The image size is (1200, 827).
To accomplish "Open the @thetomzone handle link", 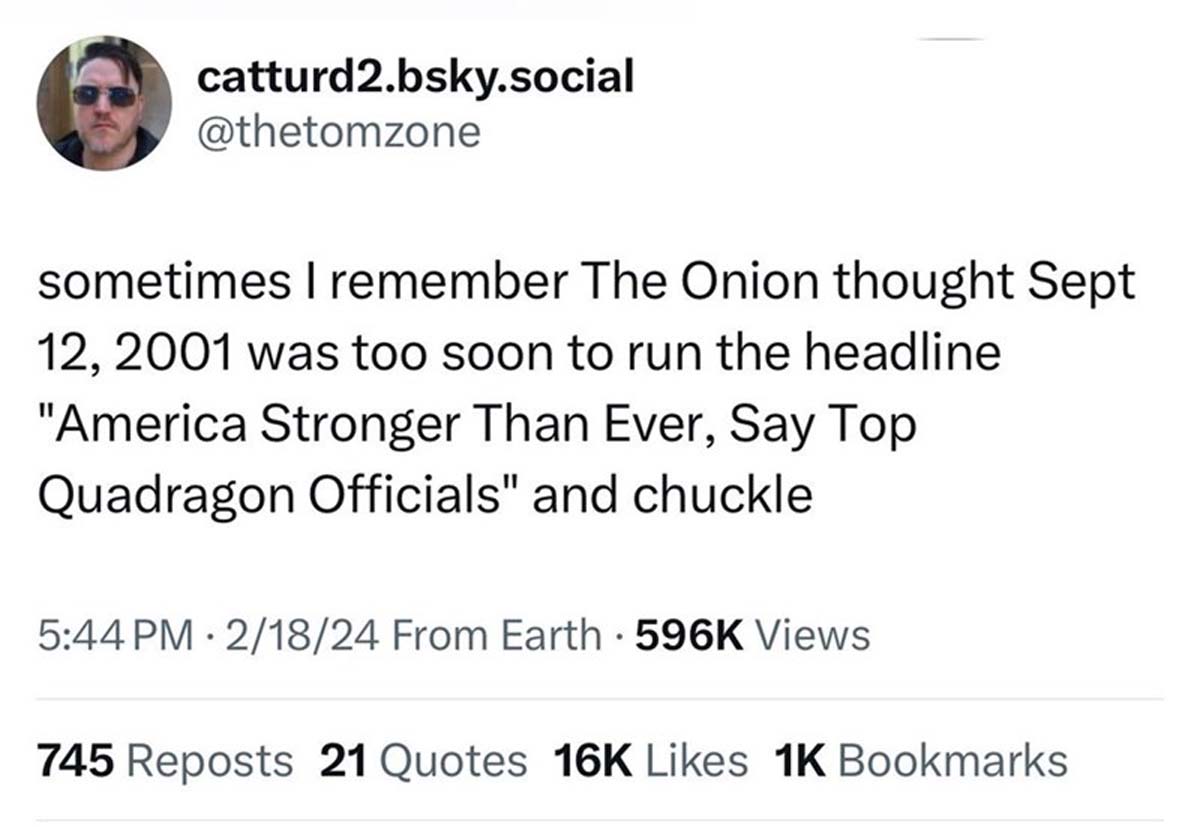I will click(339, 131).
